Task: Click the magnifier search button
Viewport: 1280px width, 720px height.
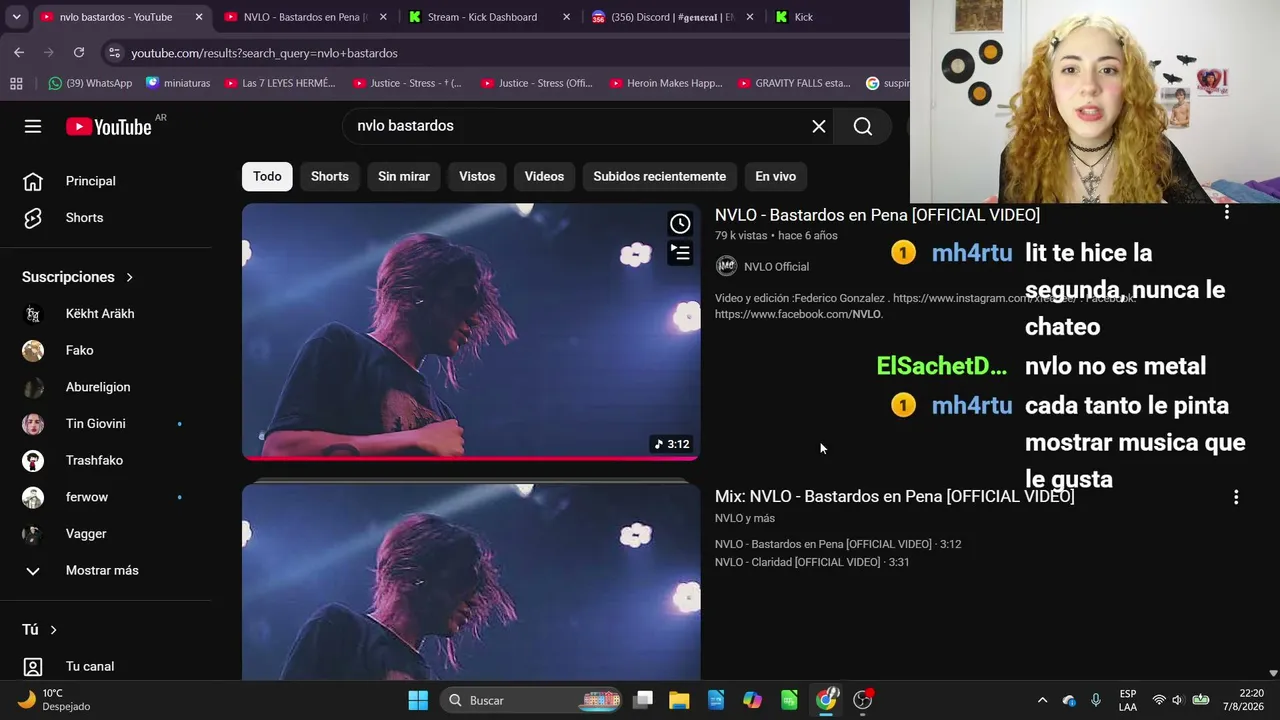Action: [863, 126]
